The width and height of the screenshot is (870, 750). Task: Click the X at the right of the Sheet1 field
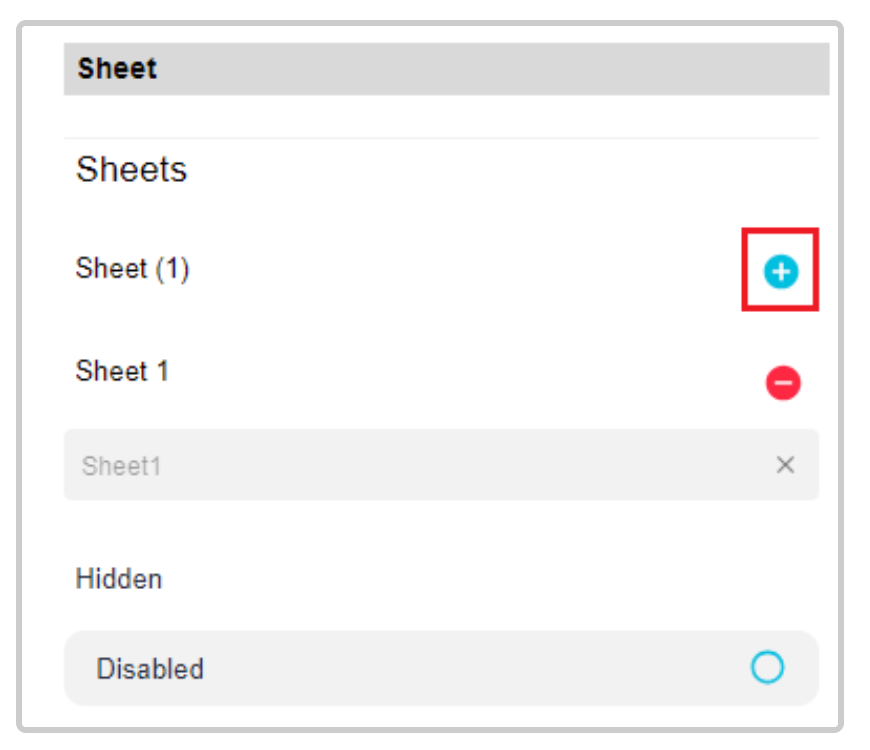785,465
